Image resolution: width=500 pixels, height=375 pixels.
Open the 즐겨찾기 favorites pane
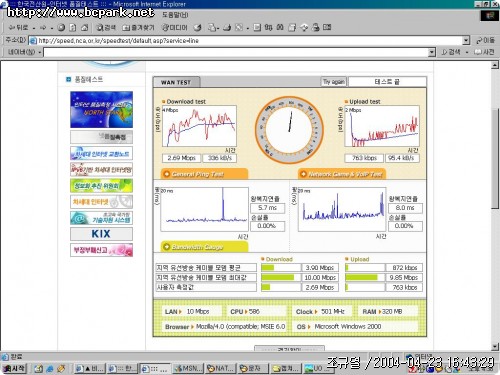pyautogui.click(x=138, y=28)
